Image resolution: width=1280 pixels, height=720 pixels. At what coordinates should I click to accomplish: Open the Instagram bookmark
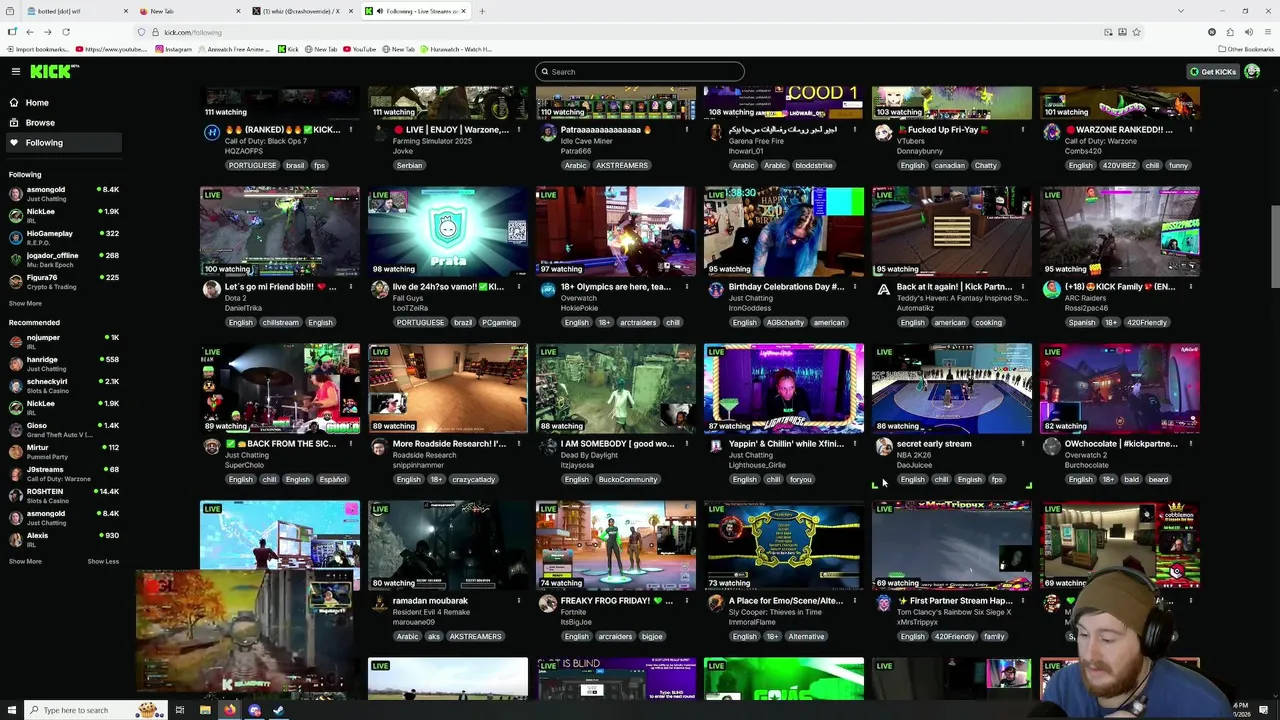tap(174, 49)
